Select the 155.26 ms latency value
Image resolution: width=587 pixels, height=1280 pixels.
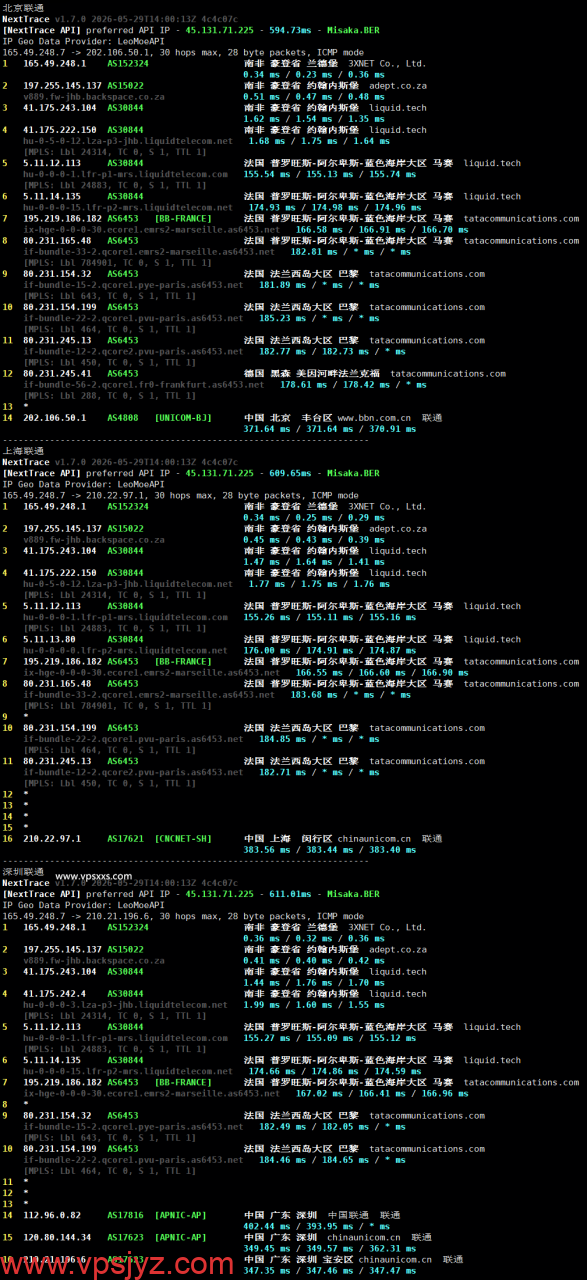pos(268,617)
